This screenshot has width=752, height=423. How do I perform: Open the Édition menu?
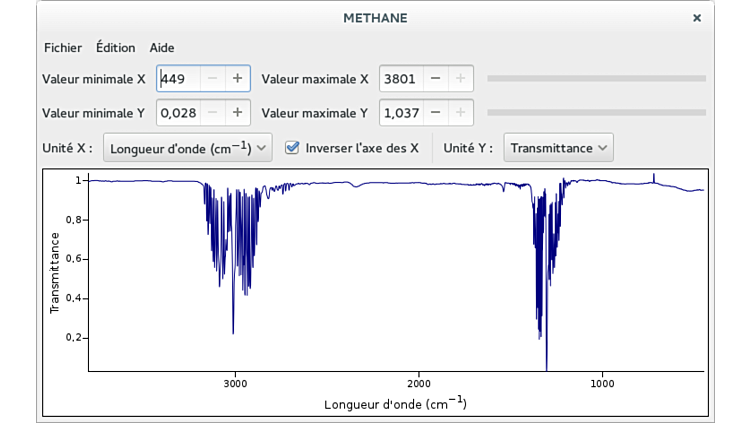(x=115, y=47)
